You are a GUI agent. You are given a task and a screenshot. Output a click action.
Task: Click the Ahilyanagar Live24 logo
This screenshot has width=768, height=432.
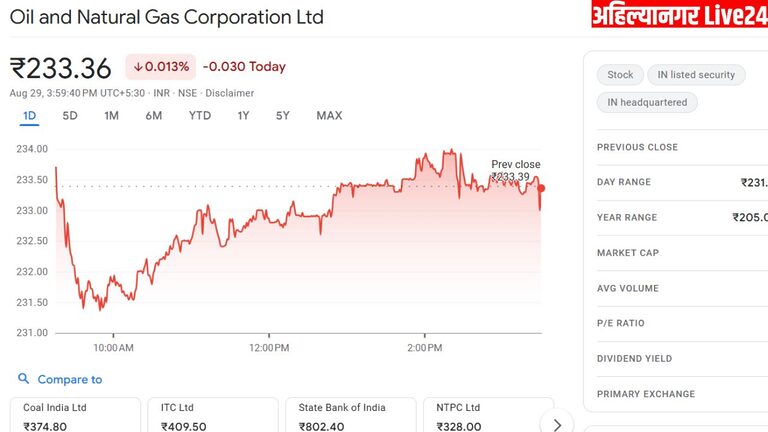[679, 15]
